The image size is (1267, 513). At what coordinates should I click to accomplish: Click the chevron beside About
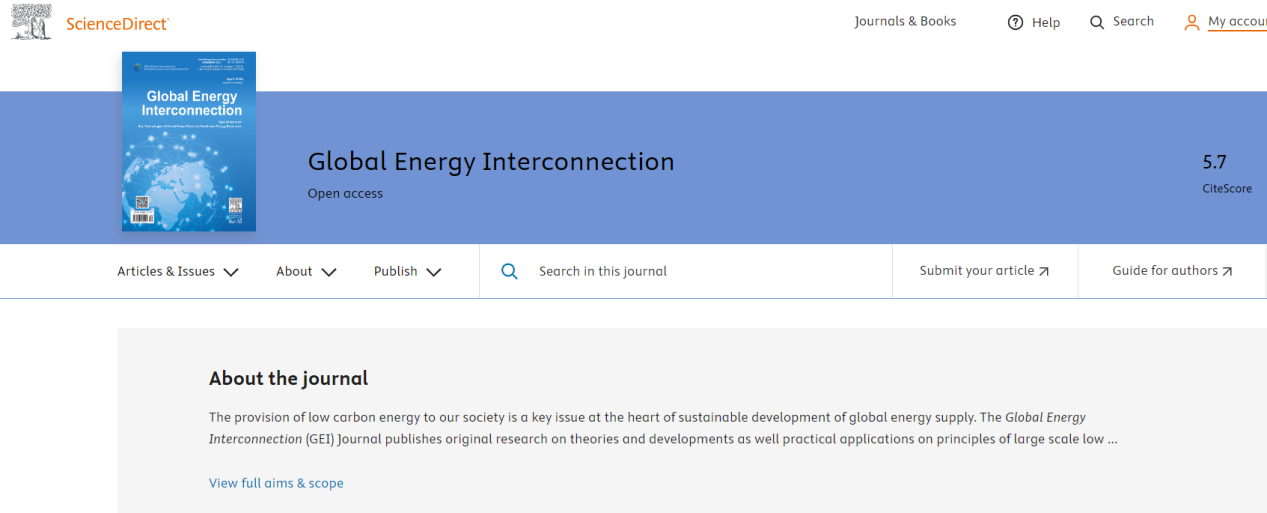[x=329, y=272]
